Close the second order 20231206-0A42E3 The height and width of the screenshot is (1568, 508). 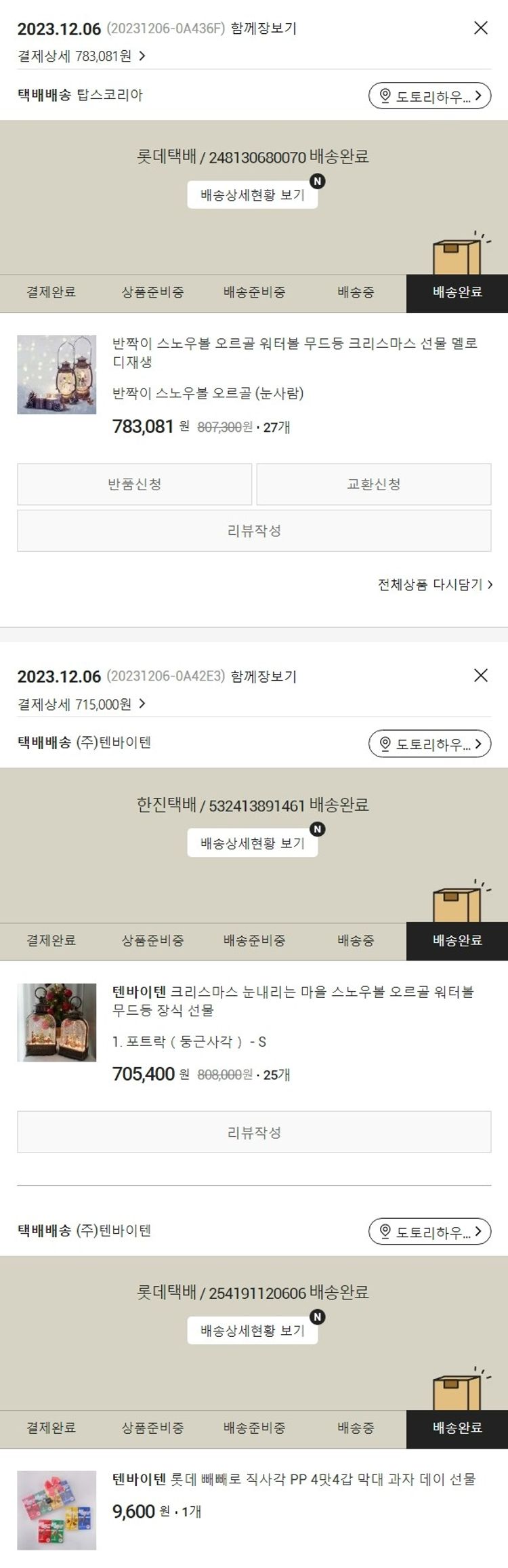[x=480, y=675]
